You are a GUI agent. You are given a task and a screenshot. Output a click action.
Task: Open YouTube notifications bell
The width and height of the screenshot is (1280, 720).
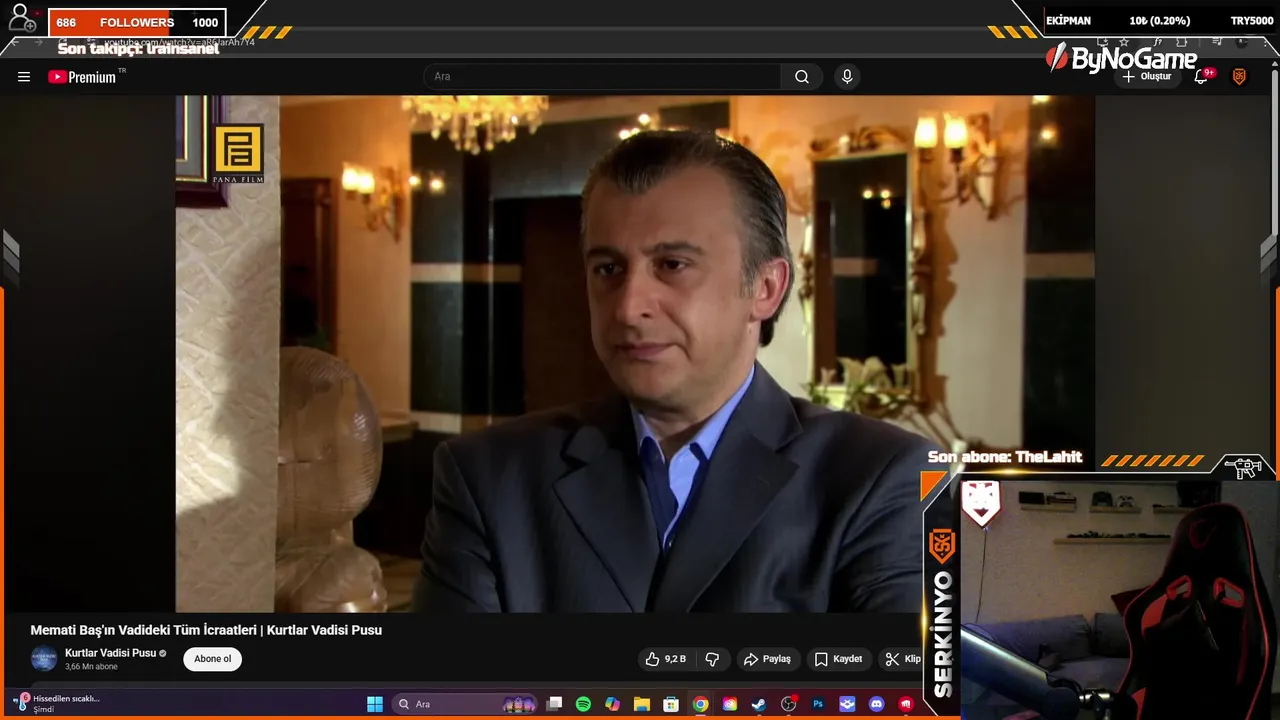1203,77
